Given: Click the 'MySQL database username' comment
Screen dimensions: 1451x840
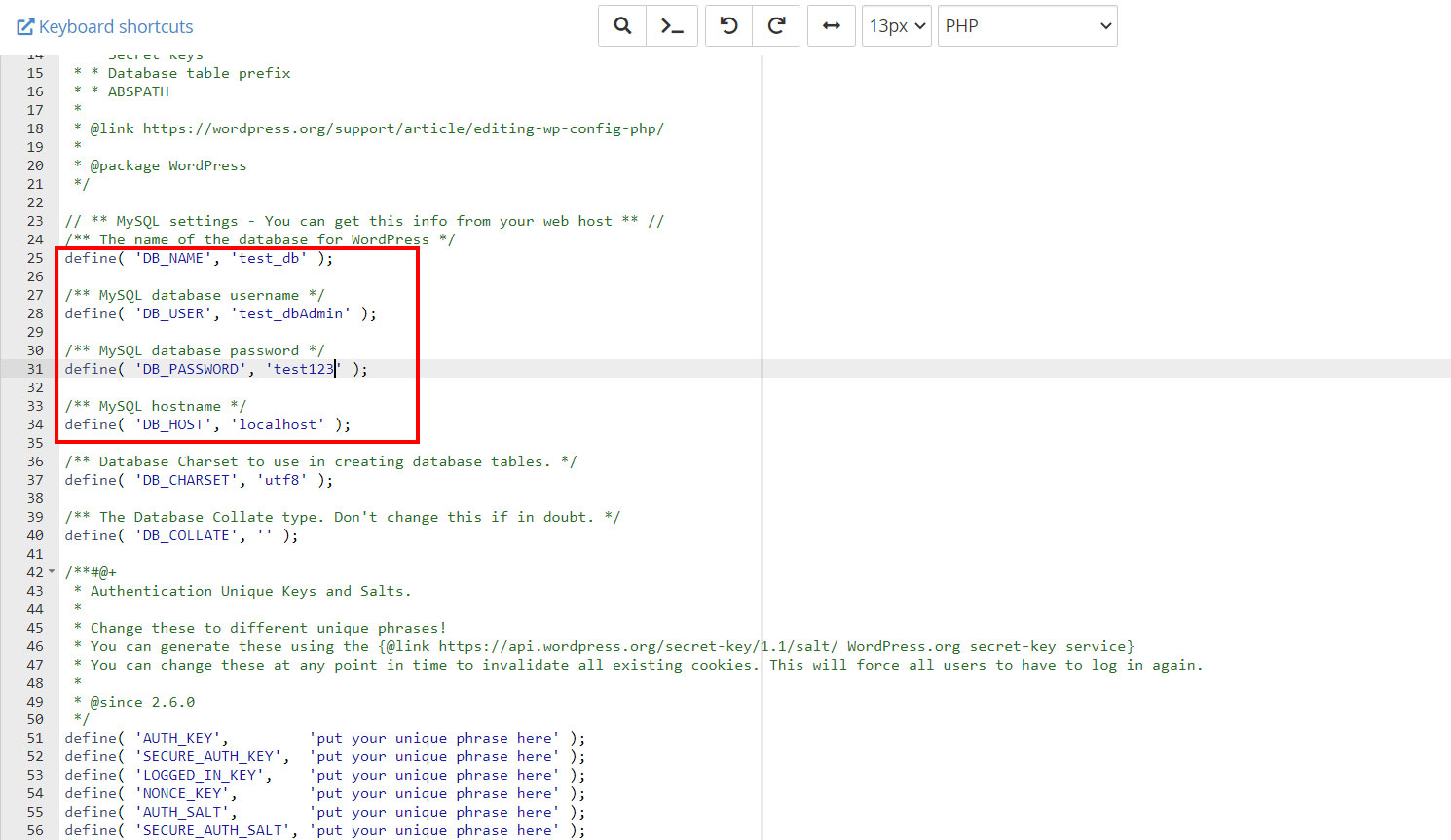Looking at the screenshot, I should pos(195,295).
